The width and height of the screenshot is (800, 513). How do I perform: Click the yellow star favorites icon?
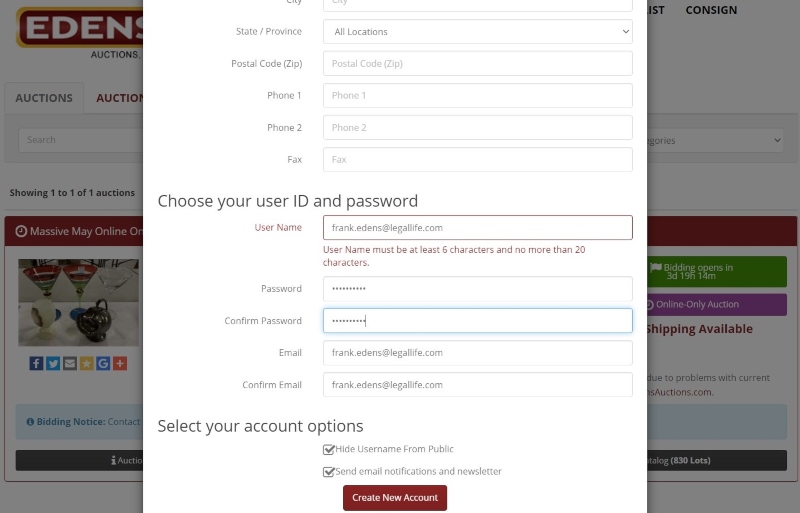pyautogui.click(x=86, y=363)
